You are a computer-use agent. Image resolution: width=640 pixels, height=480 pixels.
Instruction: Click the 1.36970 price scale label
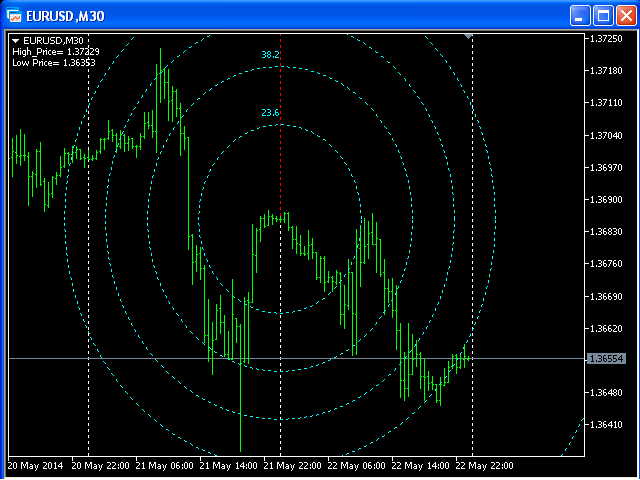click(607, 168)
